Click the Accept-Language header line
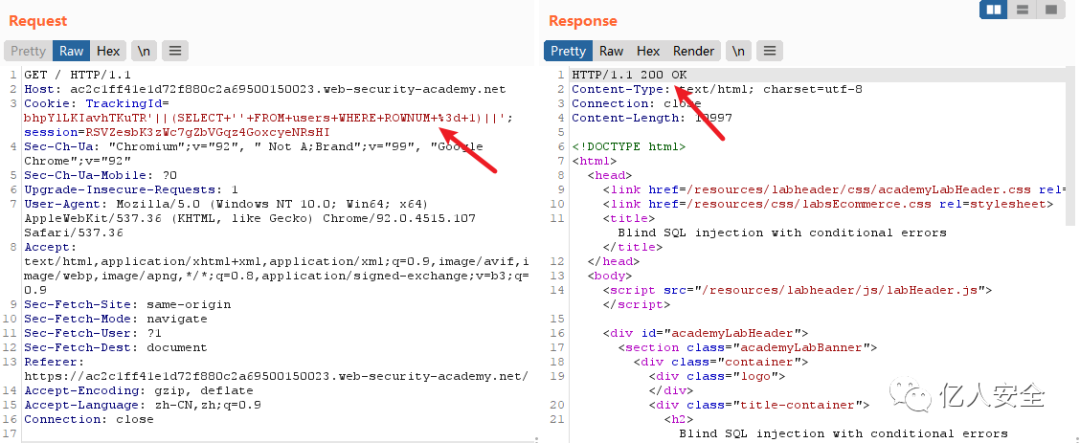Viewport: 1080px width, 443px height. click(143, 405)
